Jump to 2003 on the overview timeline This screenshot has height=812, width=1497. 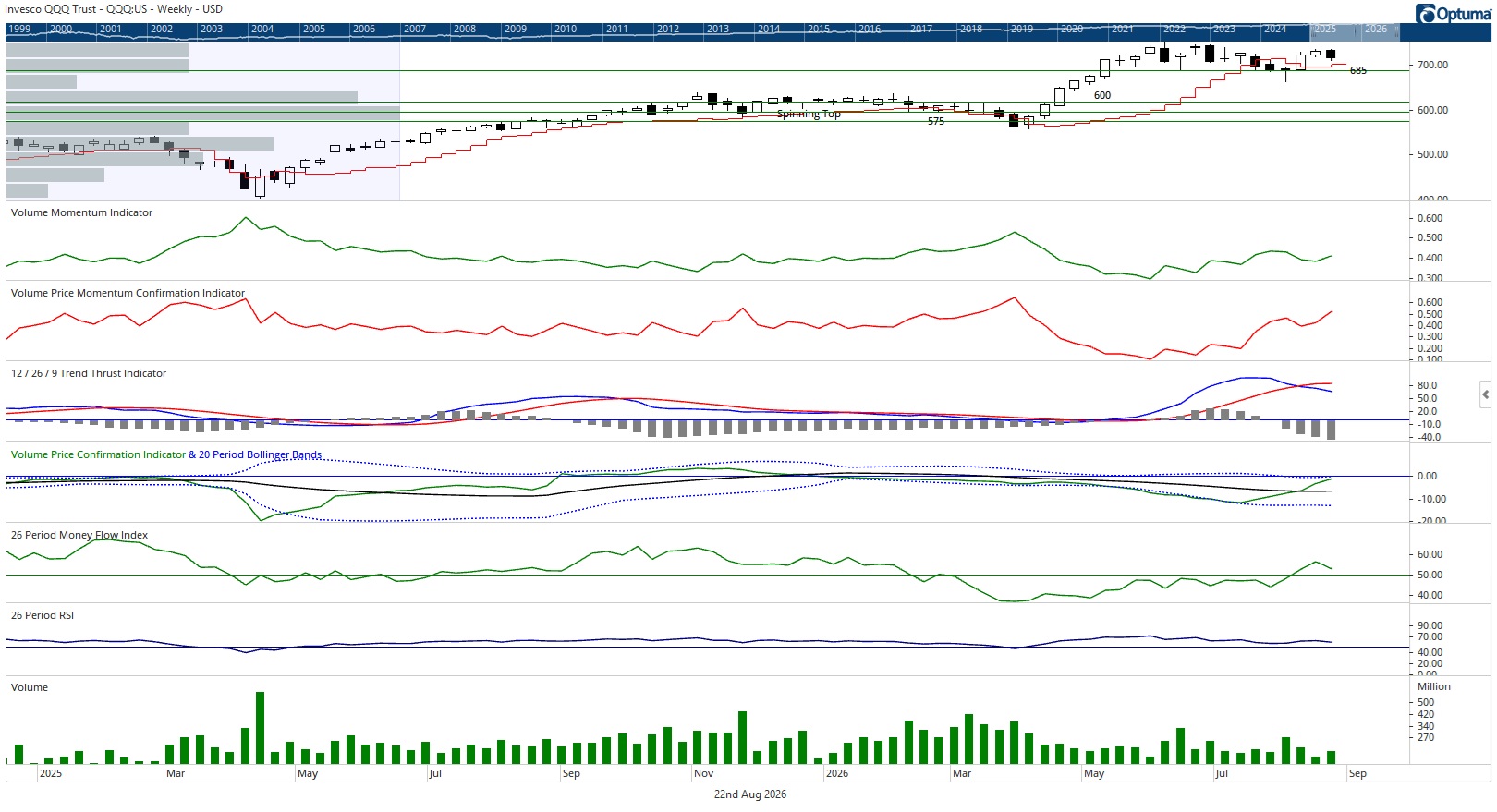coord(212,30)
